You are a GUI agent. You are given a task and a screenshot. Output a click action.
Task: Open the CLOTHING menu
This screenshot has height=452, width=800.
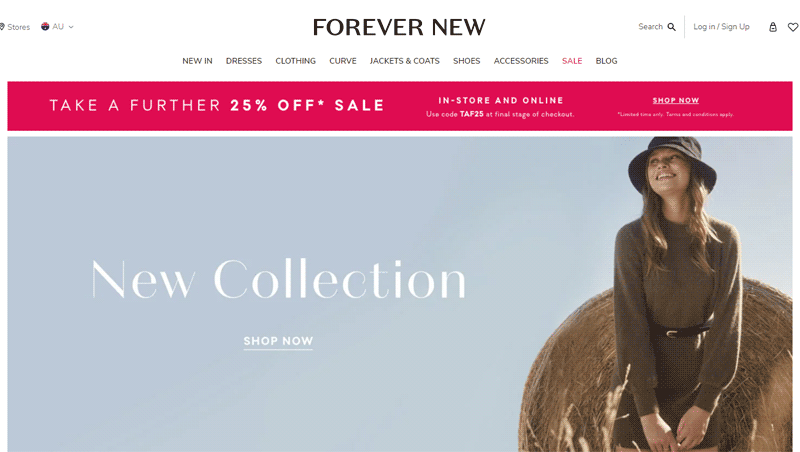(x=295, y=61)
